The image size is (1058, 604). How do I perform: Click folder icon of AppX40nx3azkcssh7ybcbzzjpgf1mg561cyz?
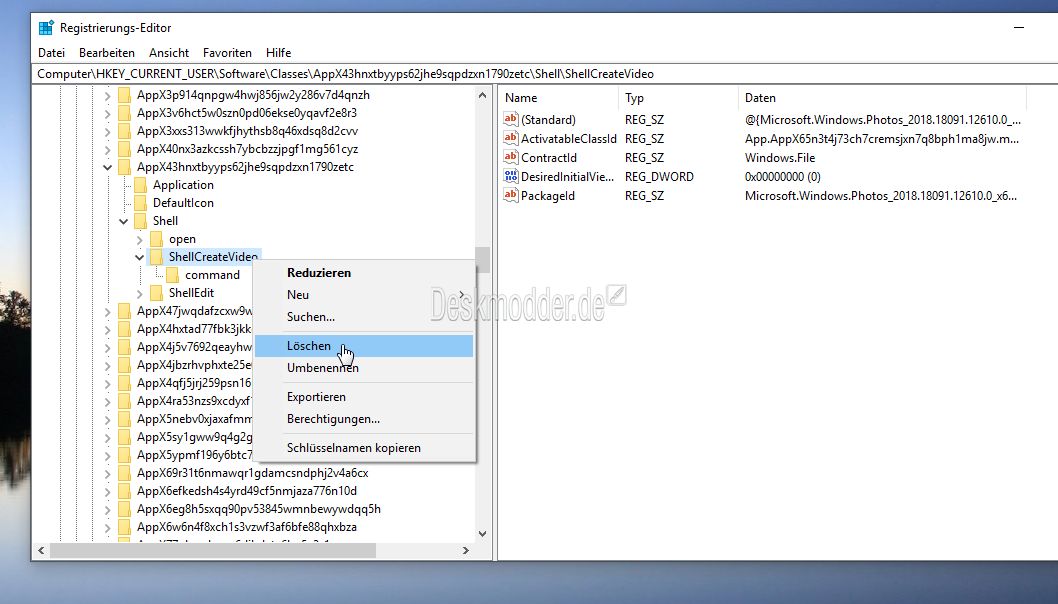tap(124, 149)
